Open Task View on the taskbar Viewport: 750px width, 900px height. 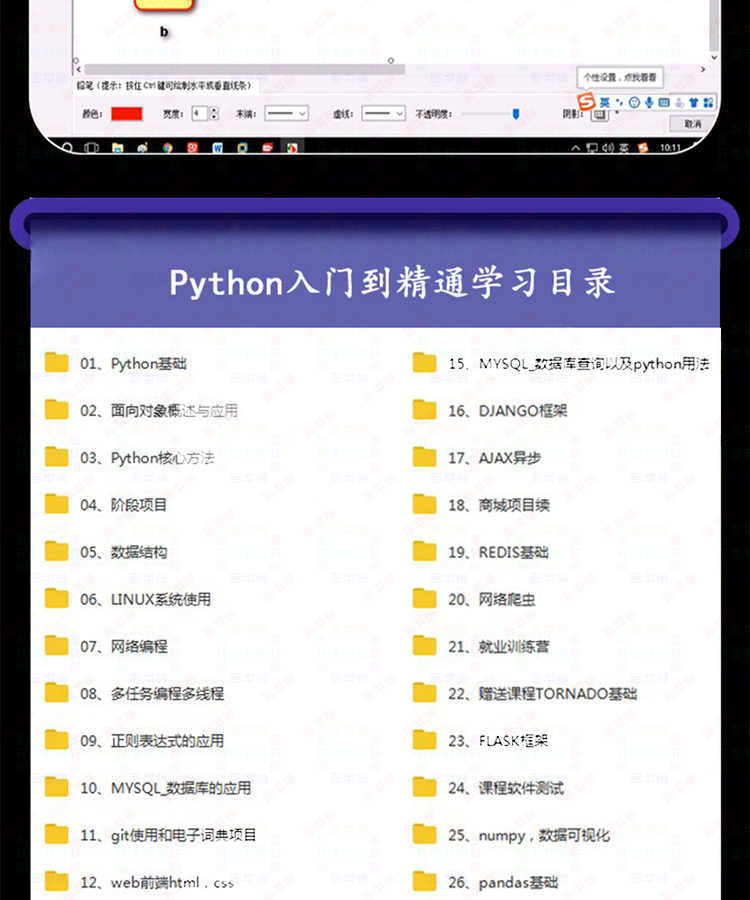click(91, 148)
